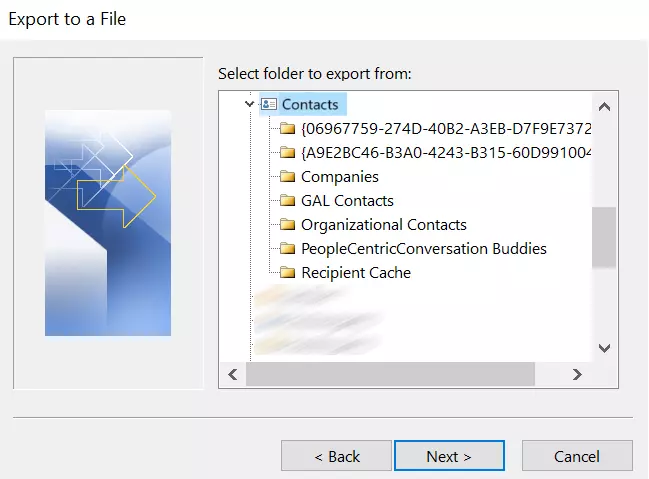Cancel the Export to a File wizard
Screen dimensions: 649x479
coord(577,456)
